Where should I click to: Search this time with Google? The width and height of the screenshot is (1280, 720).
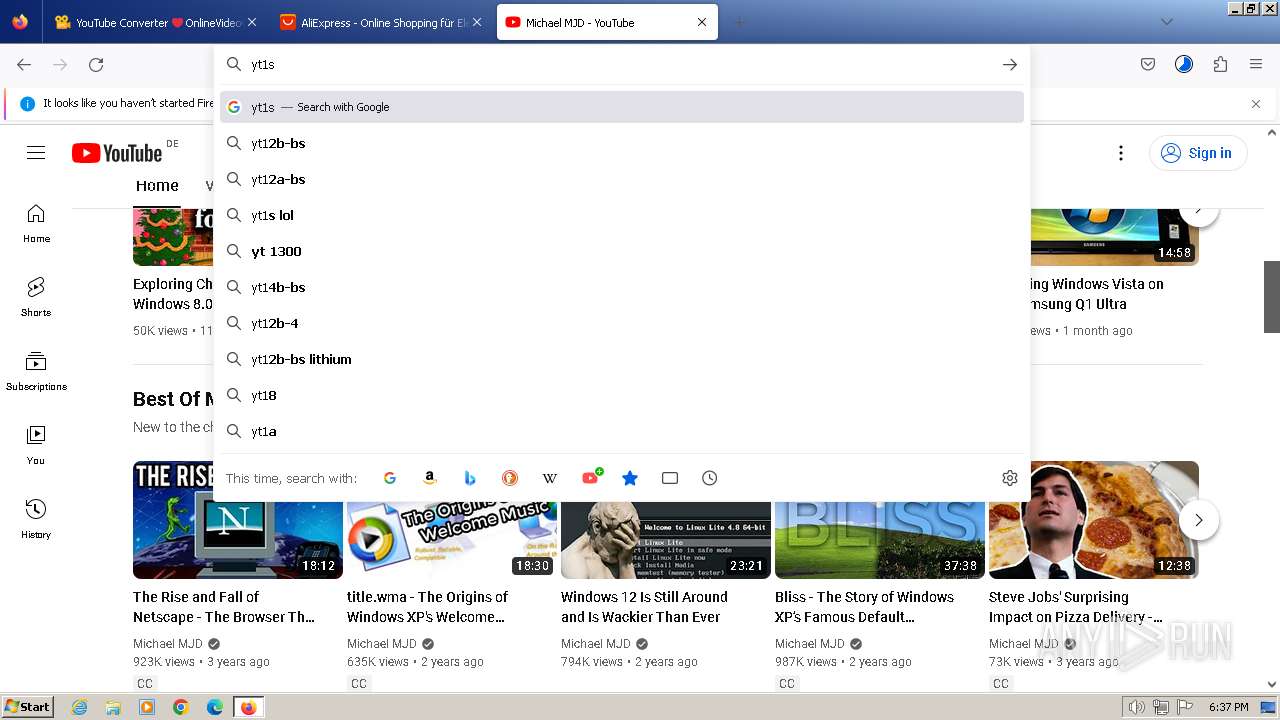tap(390, 478)
